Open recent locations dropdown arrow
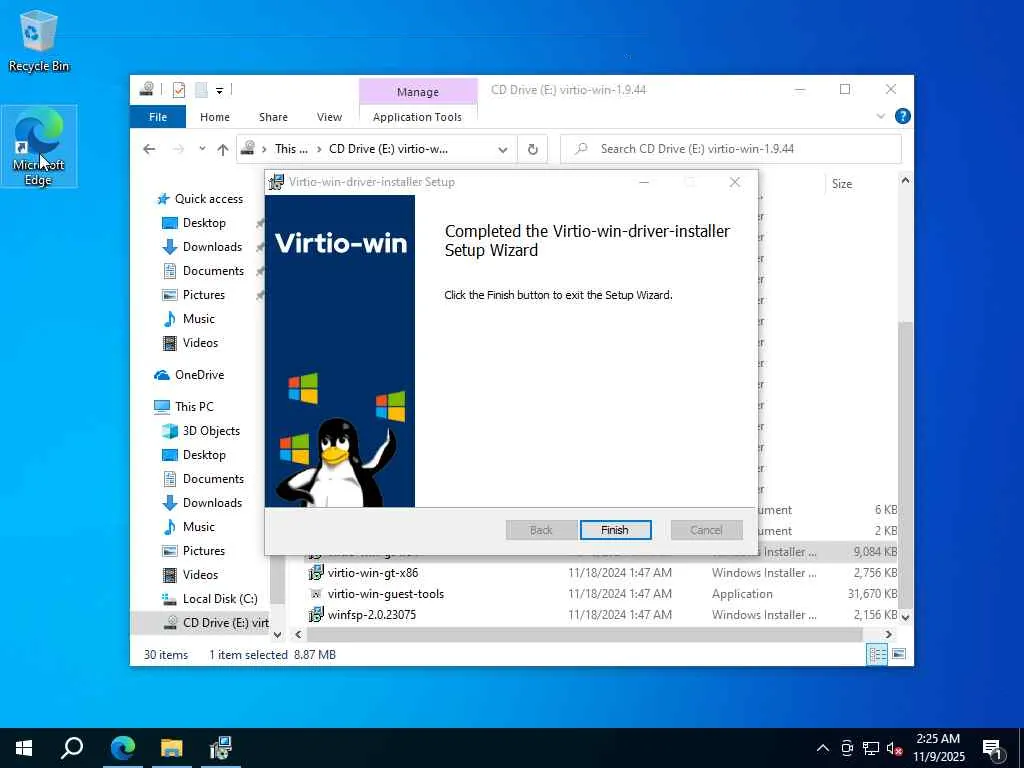1024x768 pixels. click(x=202, y=149)
